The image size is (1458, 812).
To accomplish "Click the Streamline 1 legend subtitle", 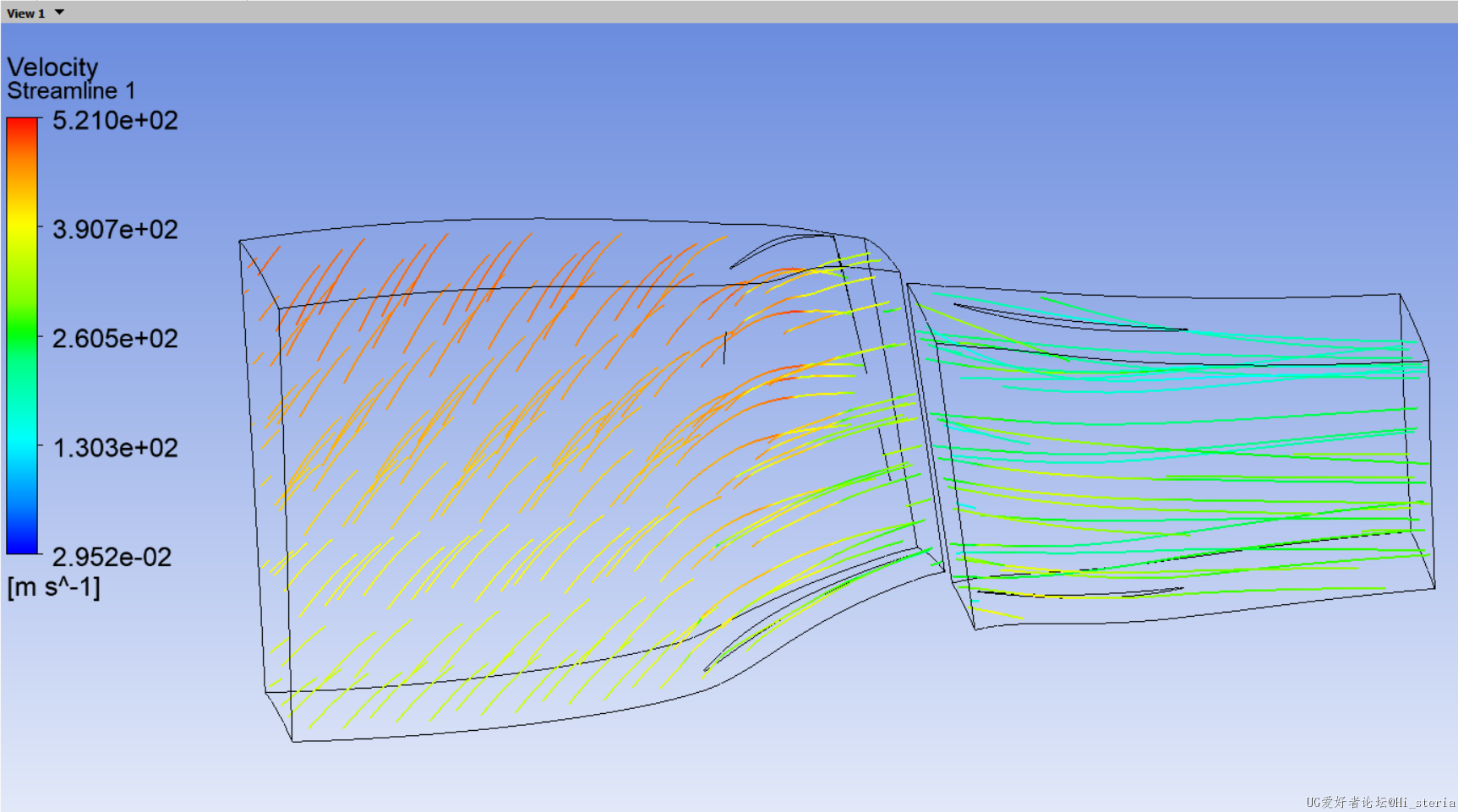I will click(x=71, y=90).
